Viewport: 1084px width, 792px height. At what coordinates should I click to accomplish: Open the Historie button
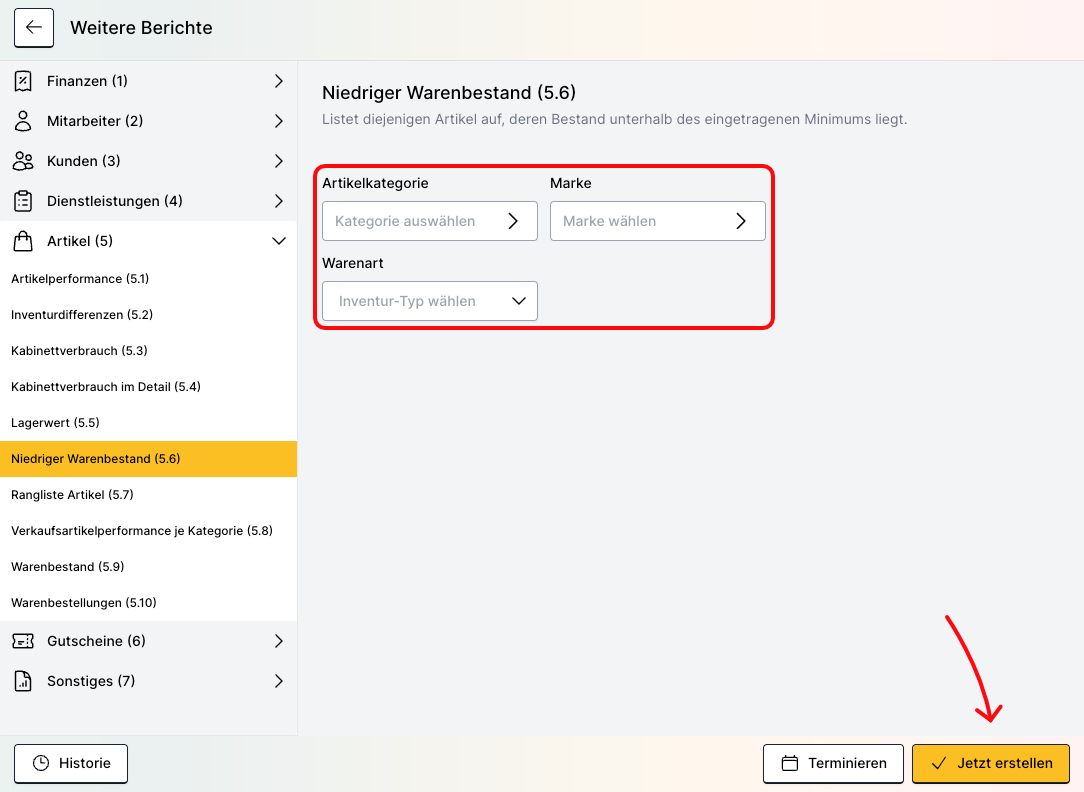pyautogui.click(x=71, y=763)
